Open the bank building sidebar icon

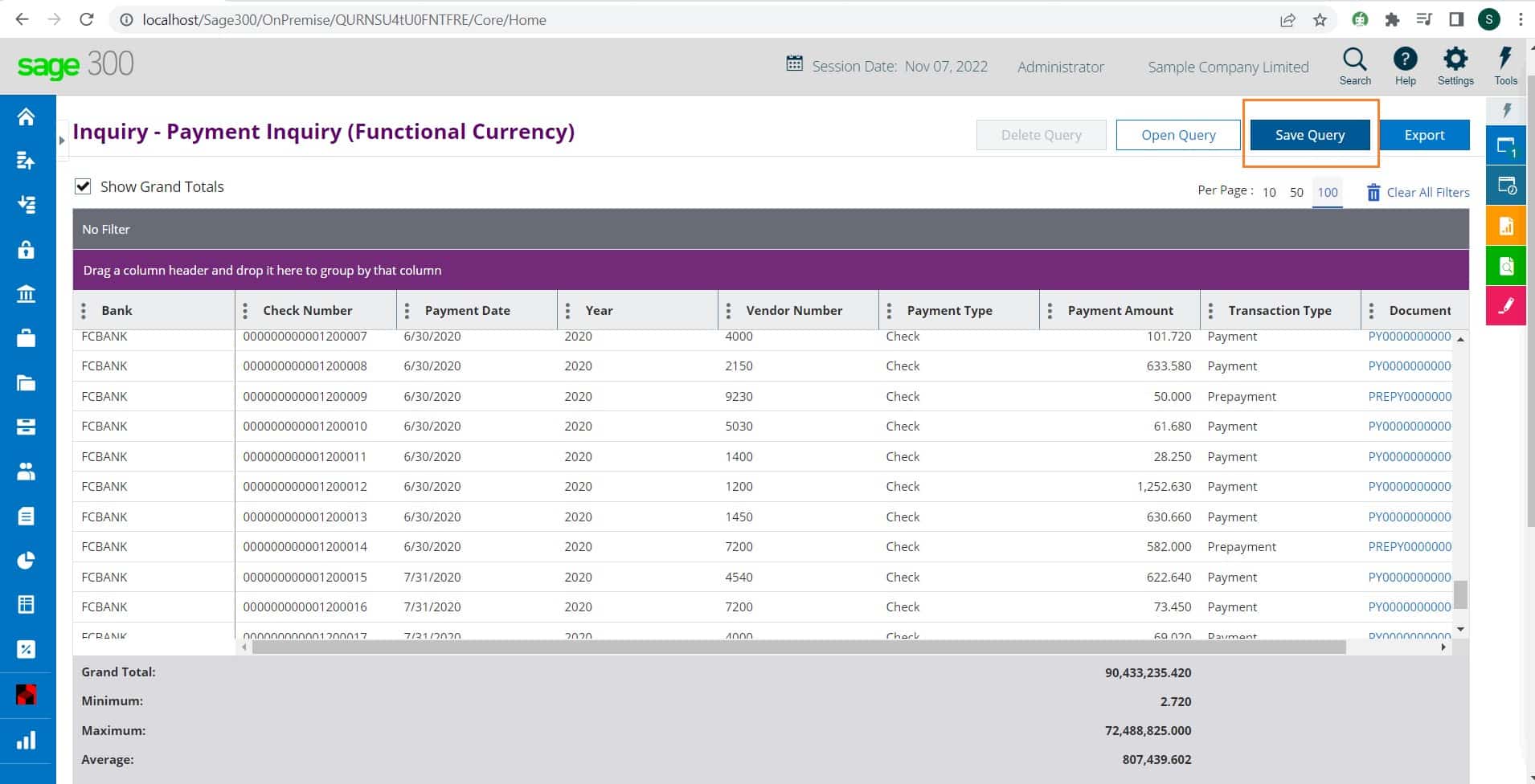pyautogui.click(x=27, y=294)
